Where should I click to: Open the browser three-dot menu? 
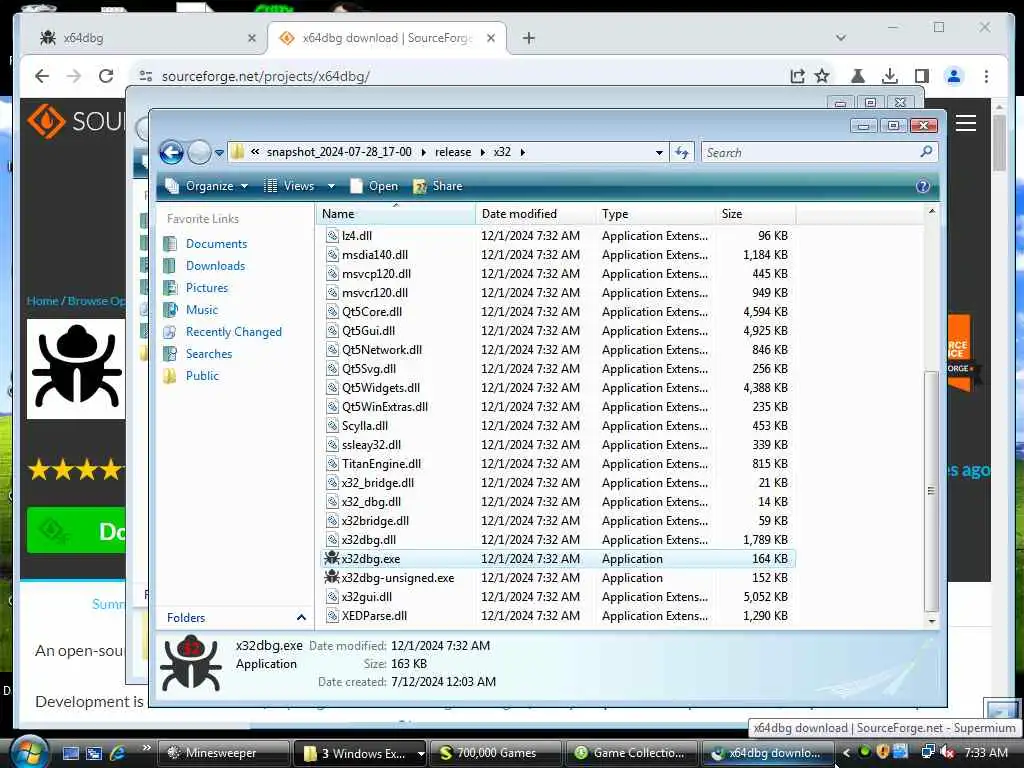coord(986,76)
